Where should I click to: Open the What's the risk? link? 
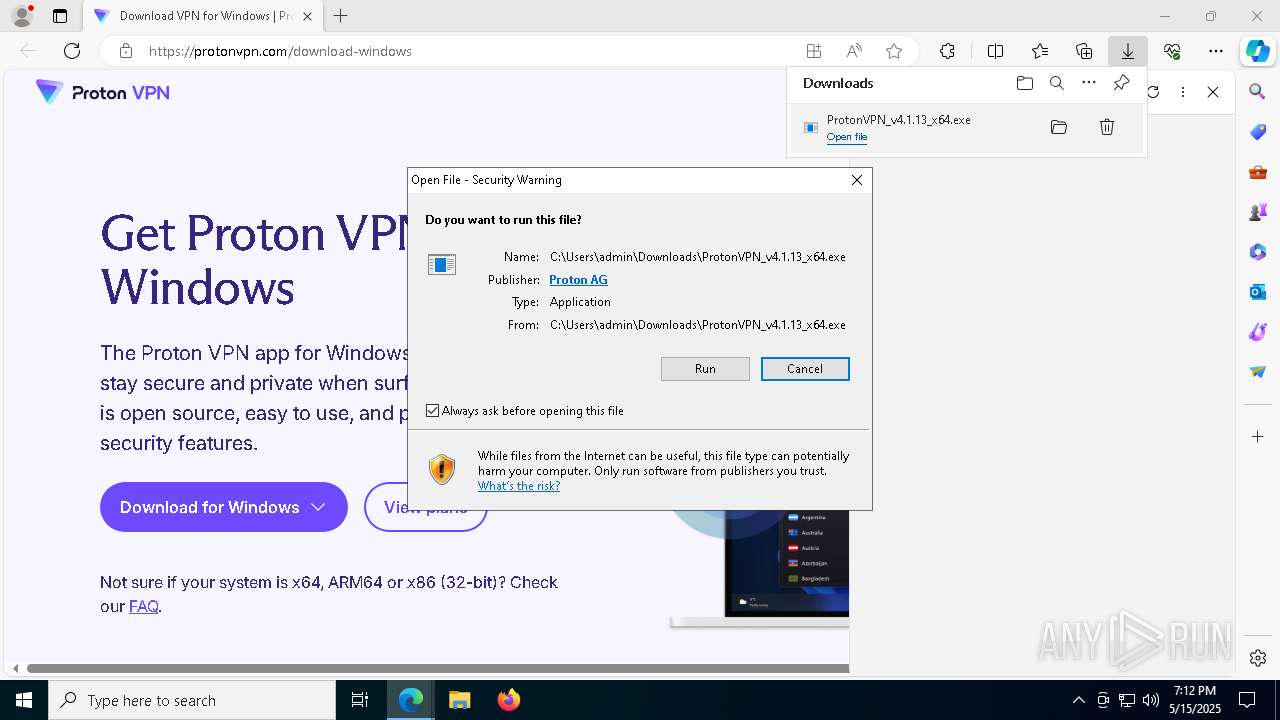518,486
